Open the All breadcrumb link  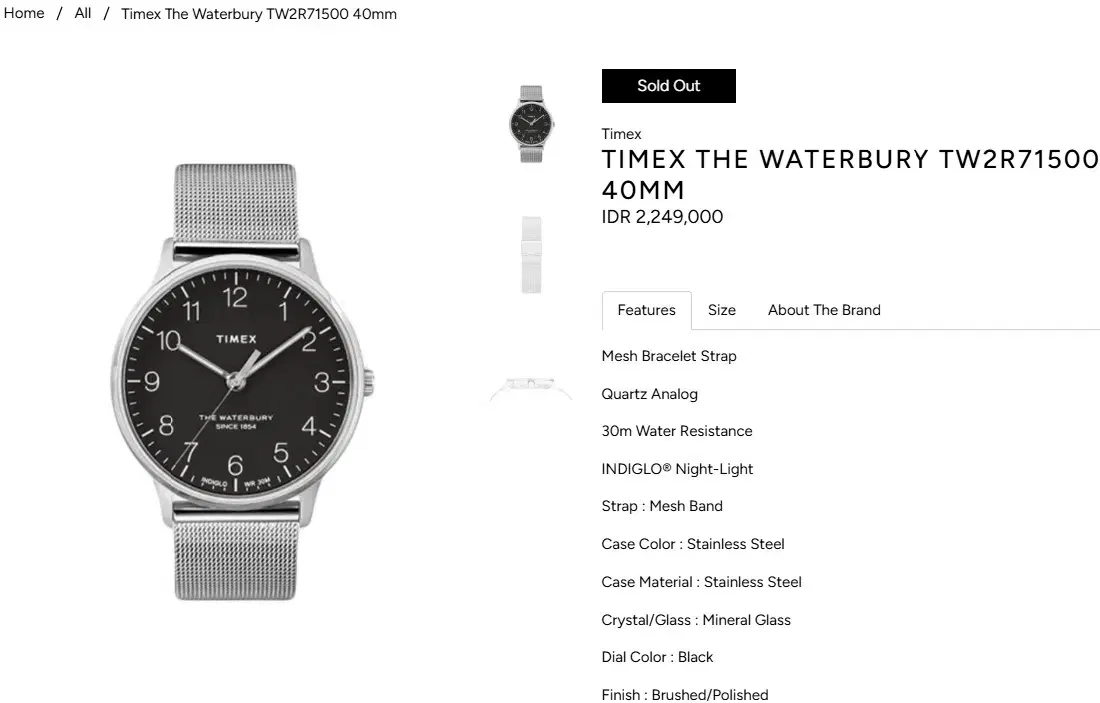[x=83, y=13]
